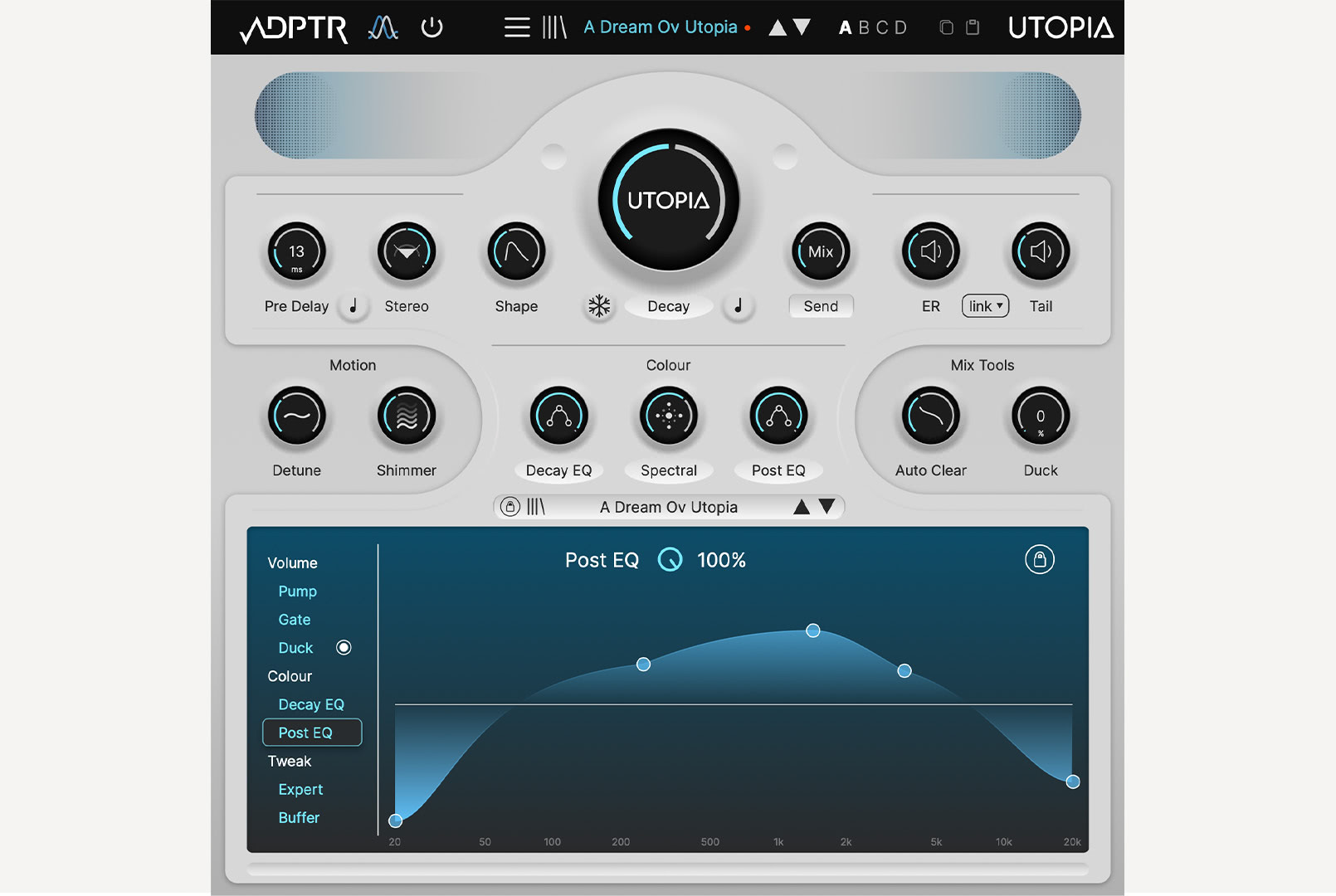Click the lock icon in Post EQ panel
This screenshot has width=1336, height=896.
point(1039,560)
